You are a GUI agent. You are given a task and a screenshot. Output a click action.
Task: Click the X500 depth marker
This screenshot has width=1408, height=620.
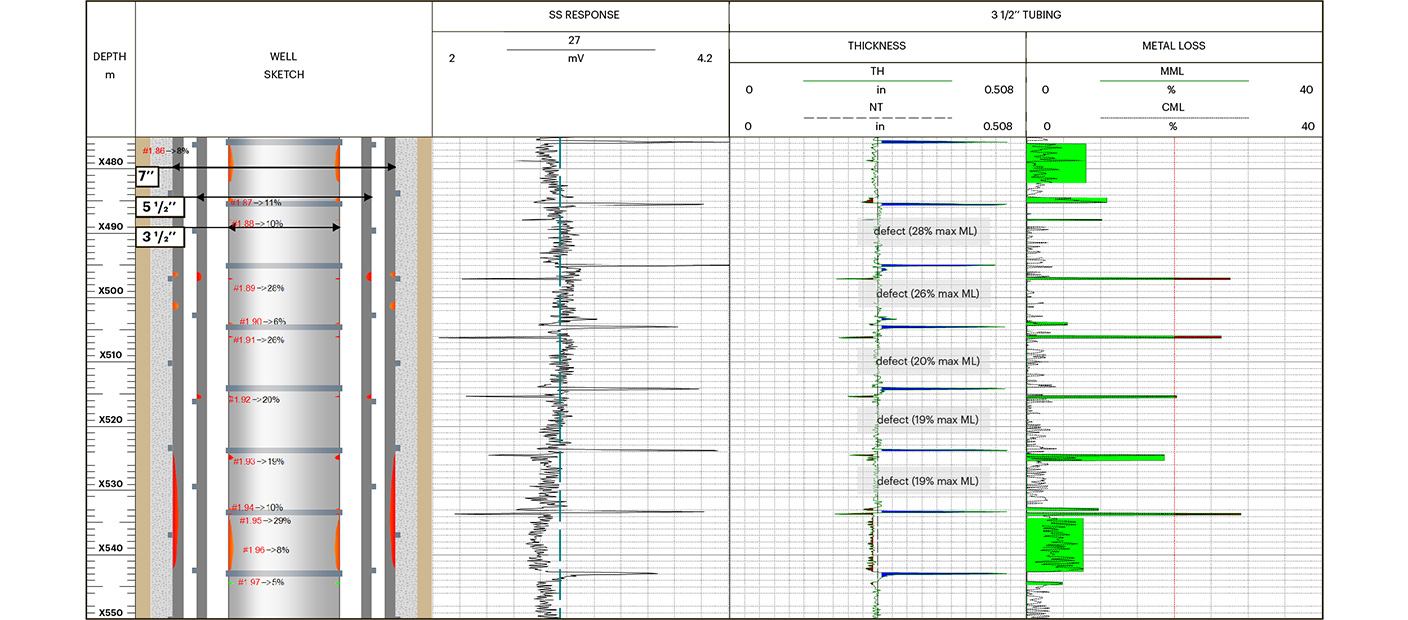pos(110,291)
